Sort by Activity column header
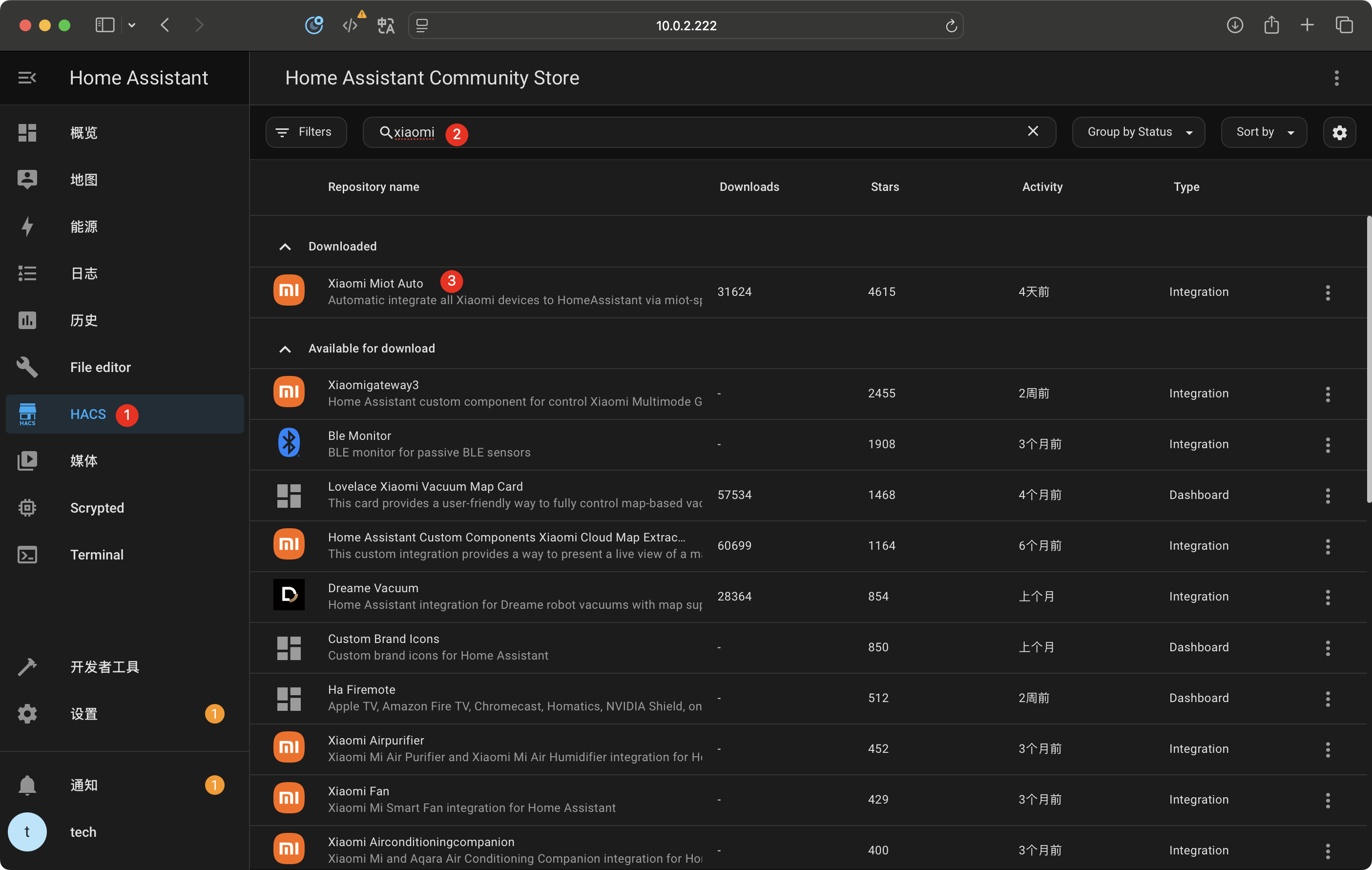Image resolution: width=1372 pixels, height=870 pixels. [1042, 187]
